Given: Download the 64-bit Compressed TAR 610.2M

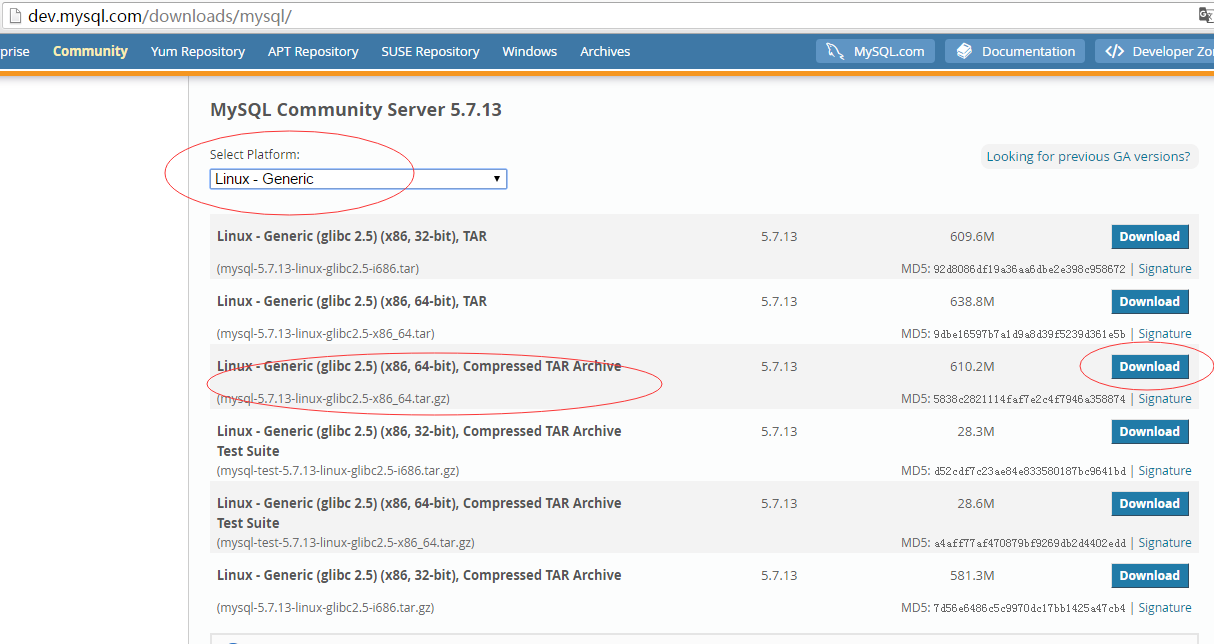Looking at the screenshot, I should coord(1150,367).
